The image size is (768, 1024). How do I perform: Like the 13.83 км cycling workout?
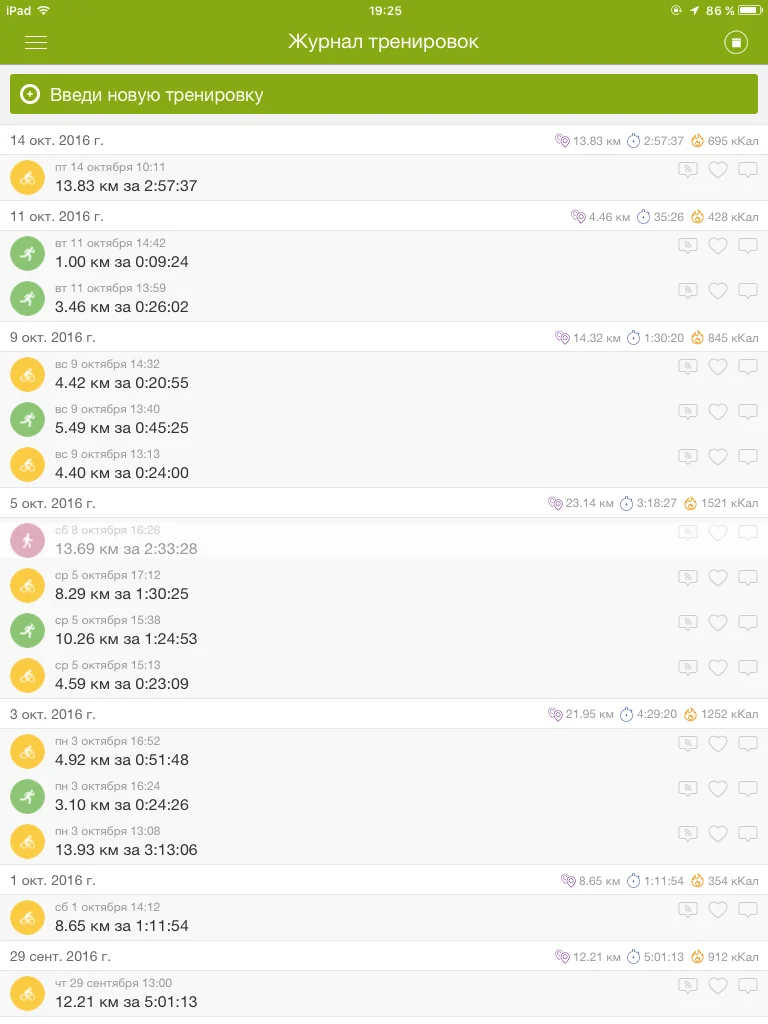(x=717, y=170)
